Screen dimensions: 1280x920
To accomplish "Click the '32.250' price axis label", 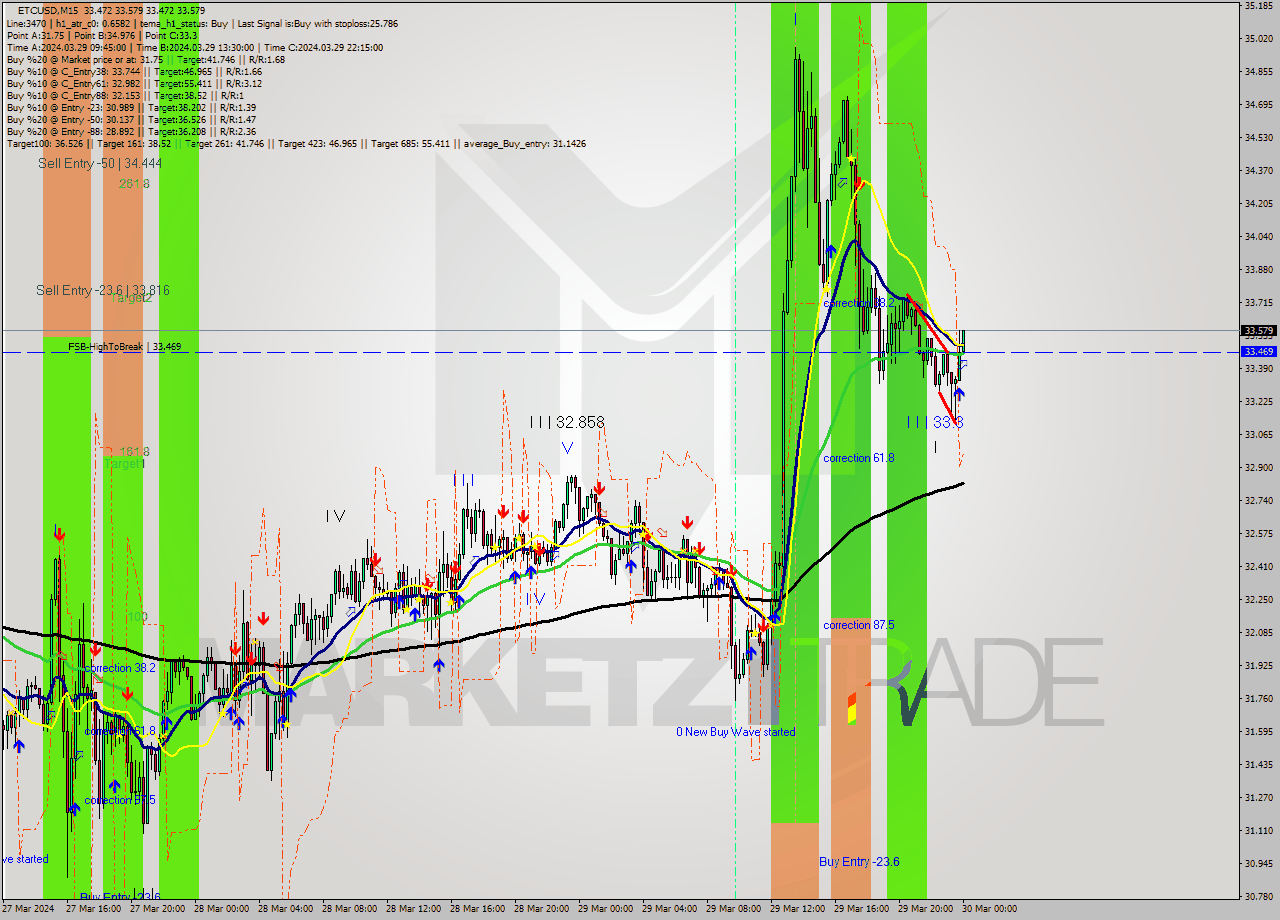I will pyautogui.click(x=1258, y=599).
